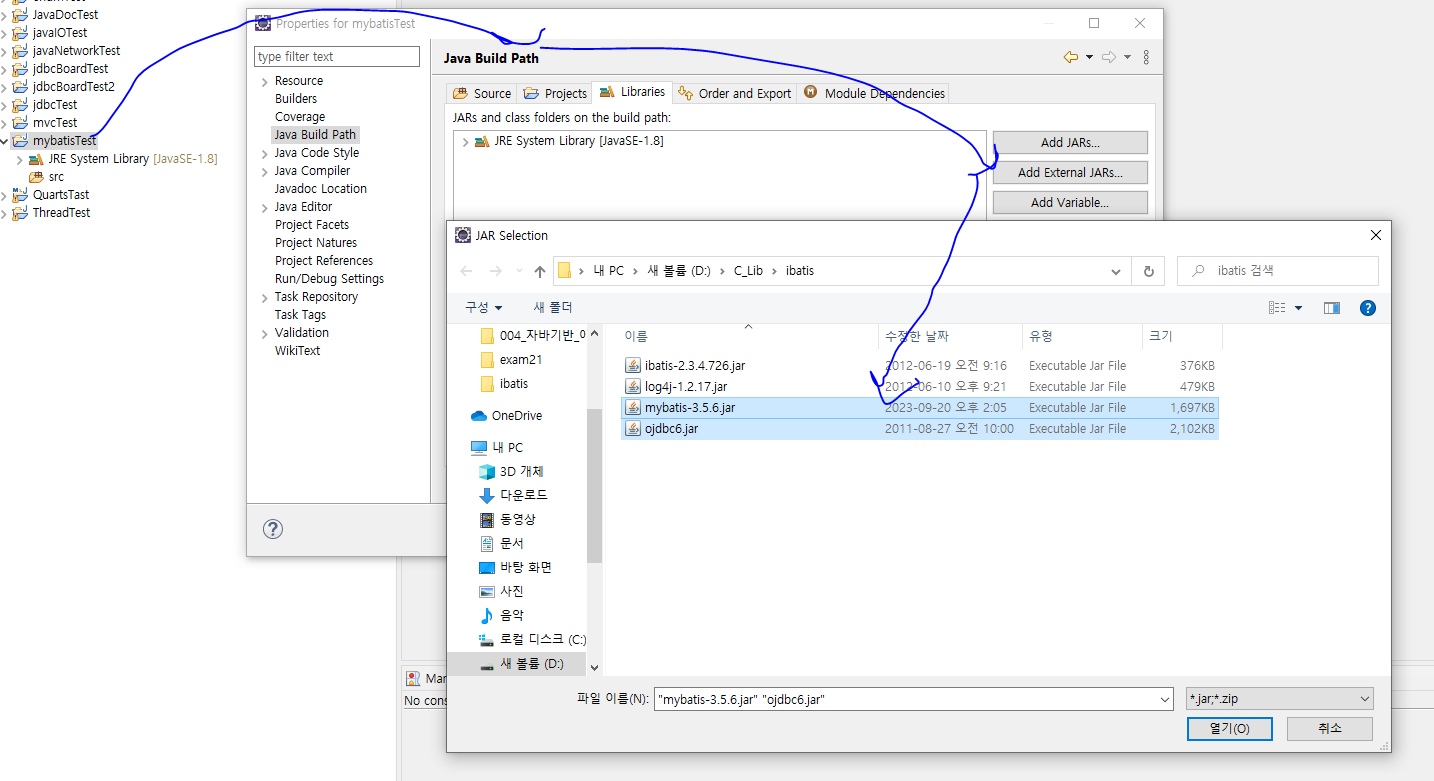Screen dimensions: 1434x781
Task: Expand the address bar path history dropdown
Action: click(1116, 271)
